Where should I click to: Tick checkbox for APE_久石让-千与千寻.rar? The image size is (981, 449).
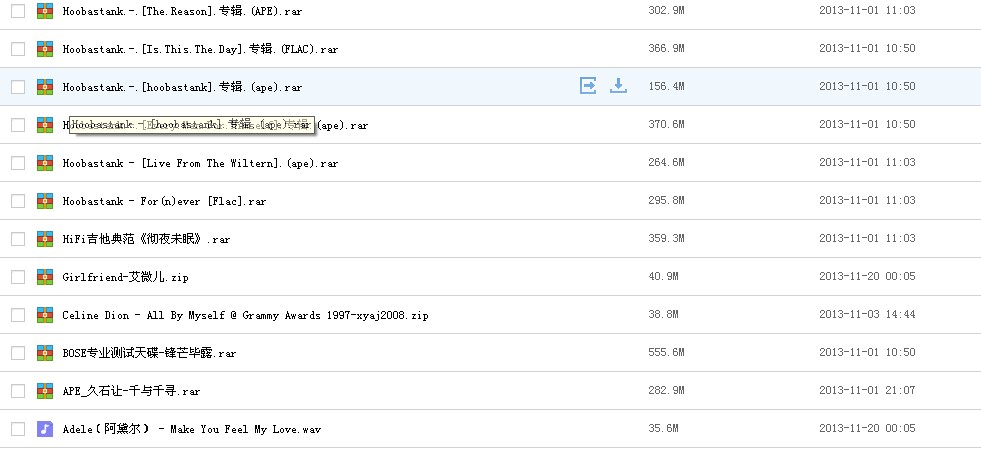[18, 391]
